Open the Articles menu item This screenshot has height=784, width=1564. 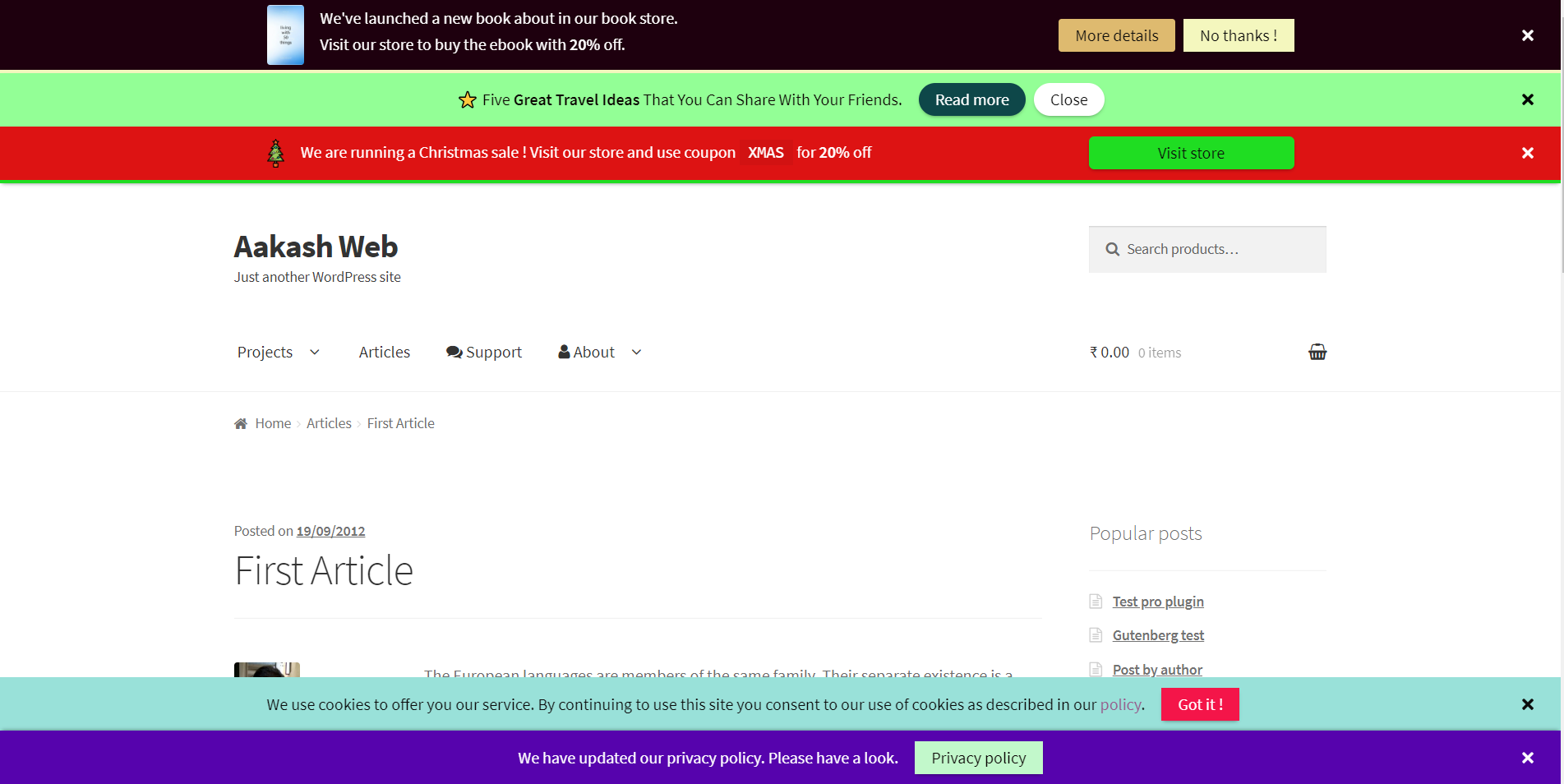pos(384,353)
